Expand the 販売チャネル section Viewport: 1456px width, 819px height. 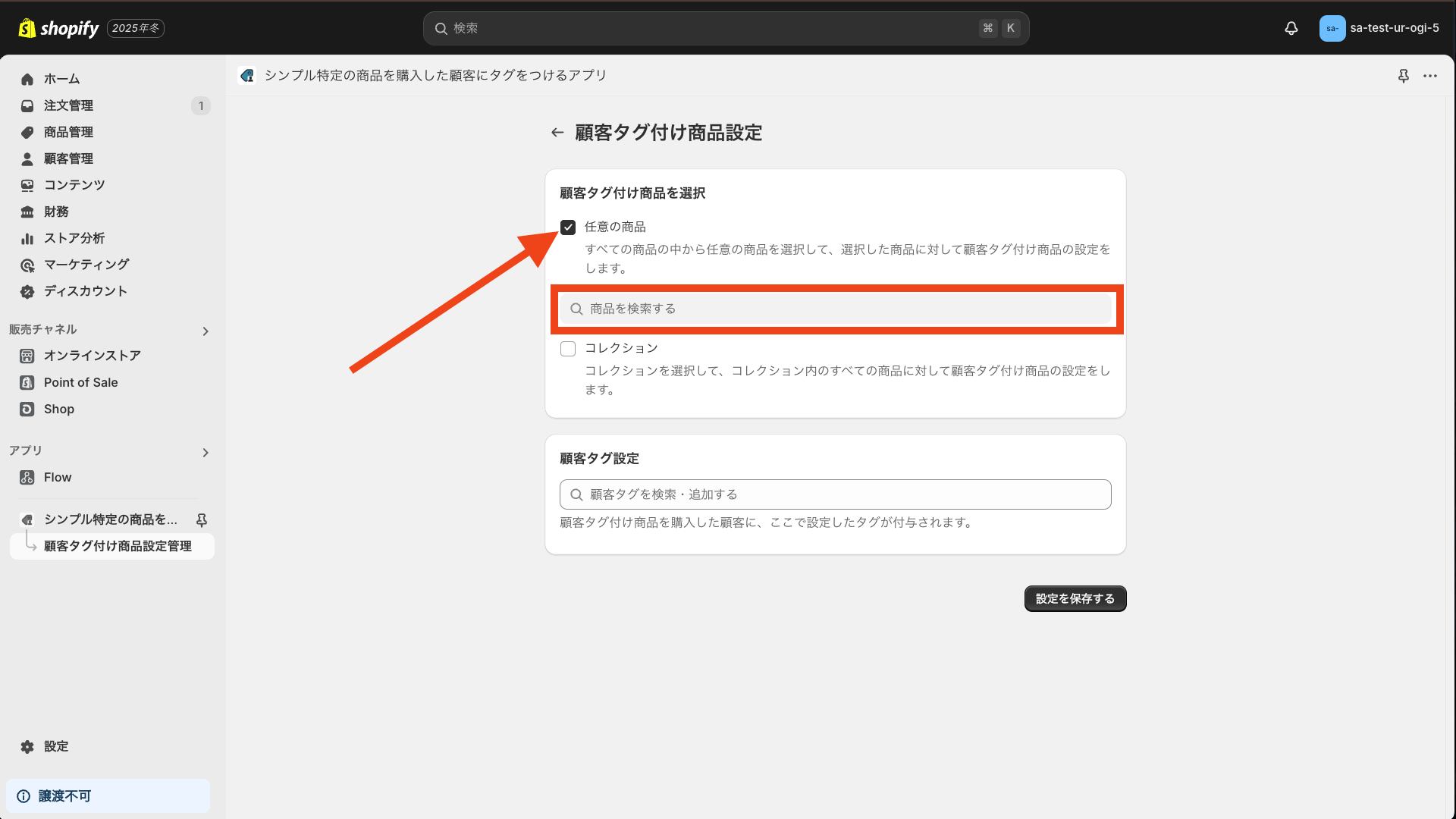point(205,331)
